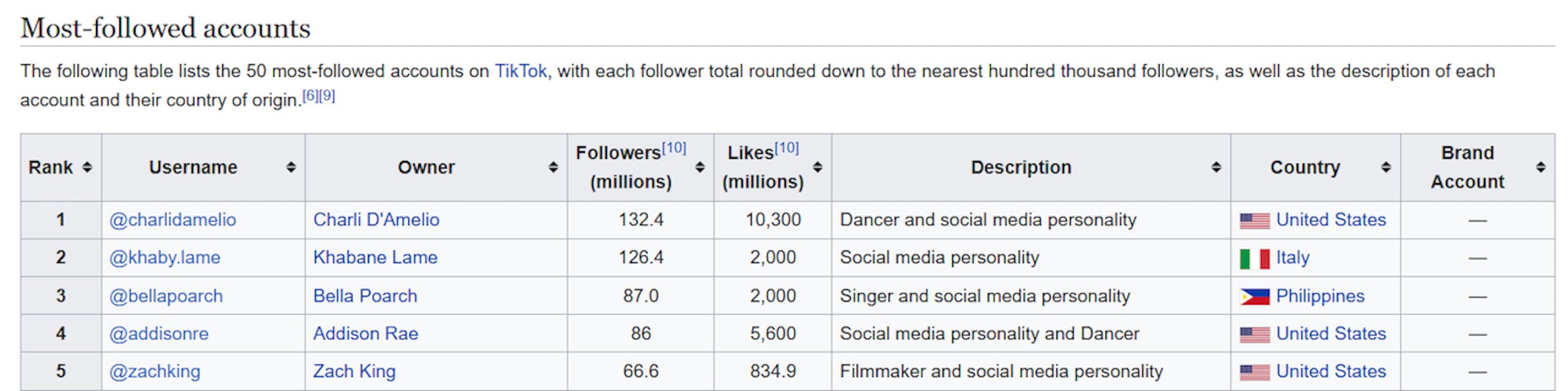This screenshot has height=391, width=1568.
Task: Go to the Addison Rae page
Action: point(366,333)
